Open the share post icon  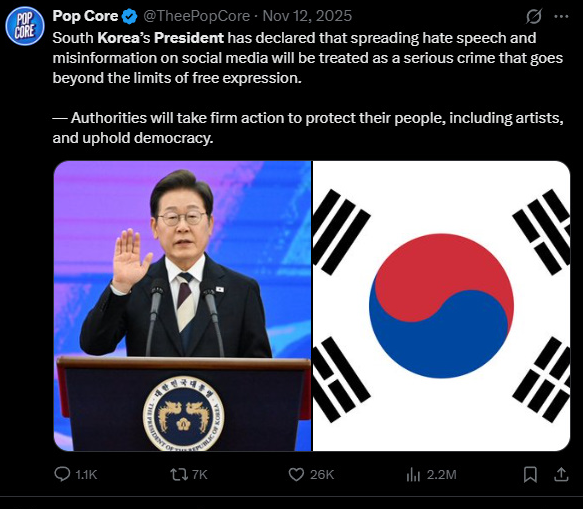tap(561, 475)
